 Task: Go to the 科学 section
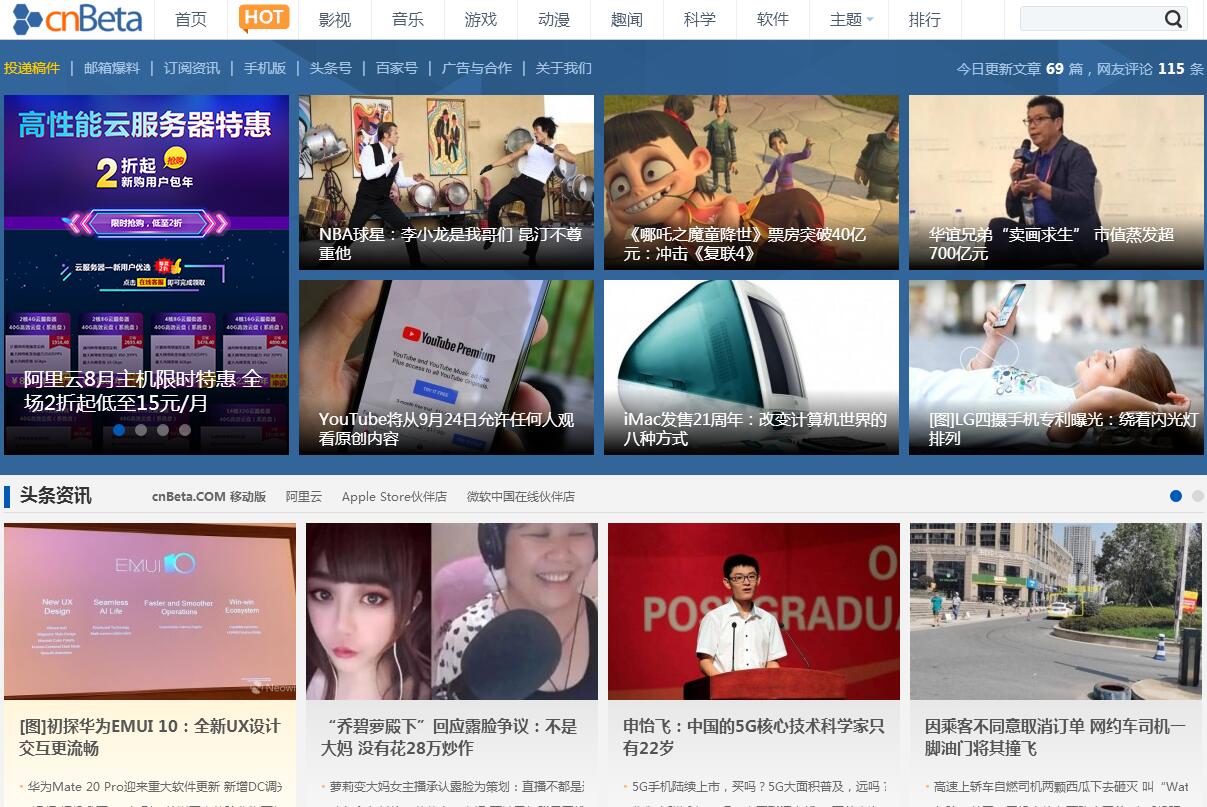coord(699,19)
